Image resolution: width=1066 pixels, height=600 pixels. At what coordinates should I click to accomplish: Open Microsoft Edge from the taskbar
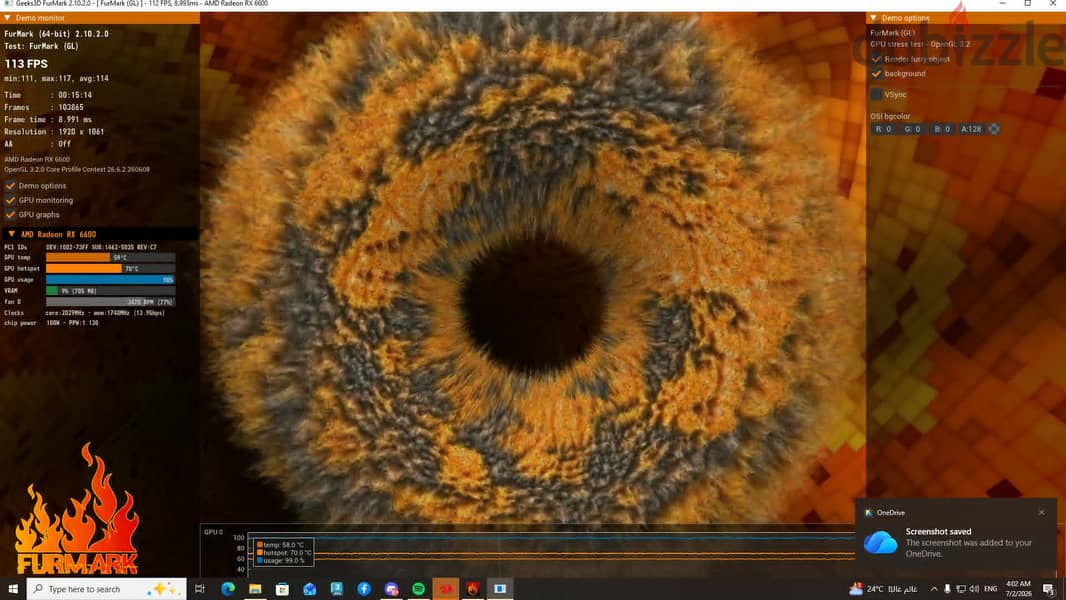tap(228, 588)
